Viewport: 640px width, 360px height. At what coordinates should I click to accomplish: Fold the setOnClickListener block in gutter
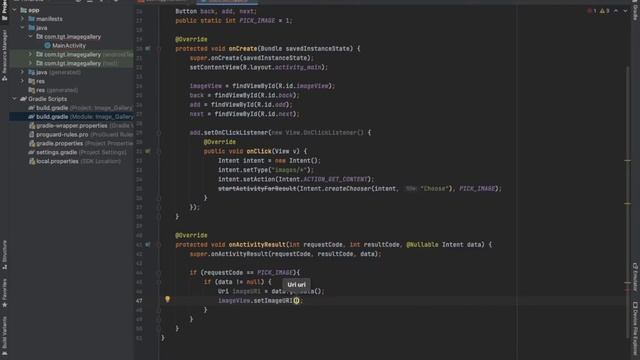tap(159, 133)
